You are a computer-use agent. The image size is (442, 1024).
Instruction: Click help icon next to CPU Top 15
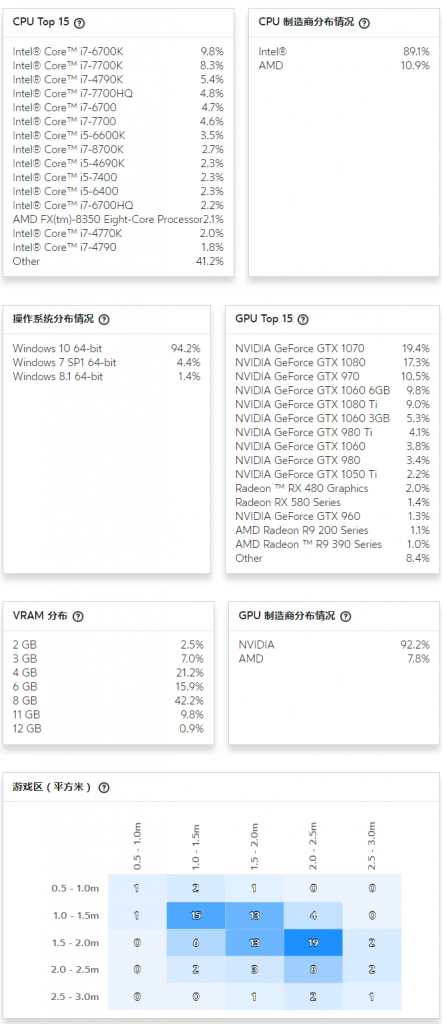(x=80, y=23)
